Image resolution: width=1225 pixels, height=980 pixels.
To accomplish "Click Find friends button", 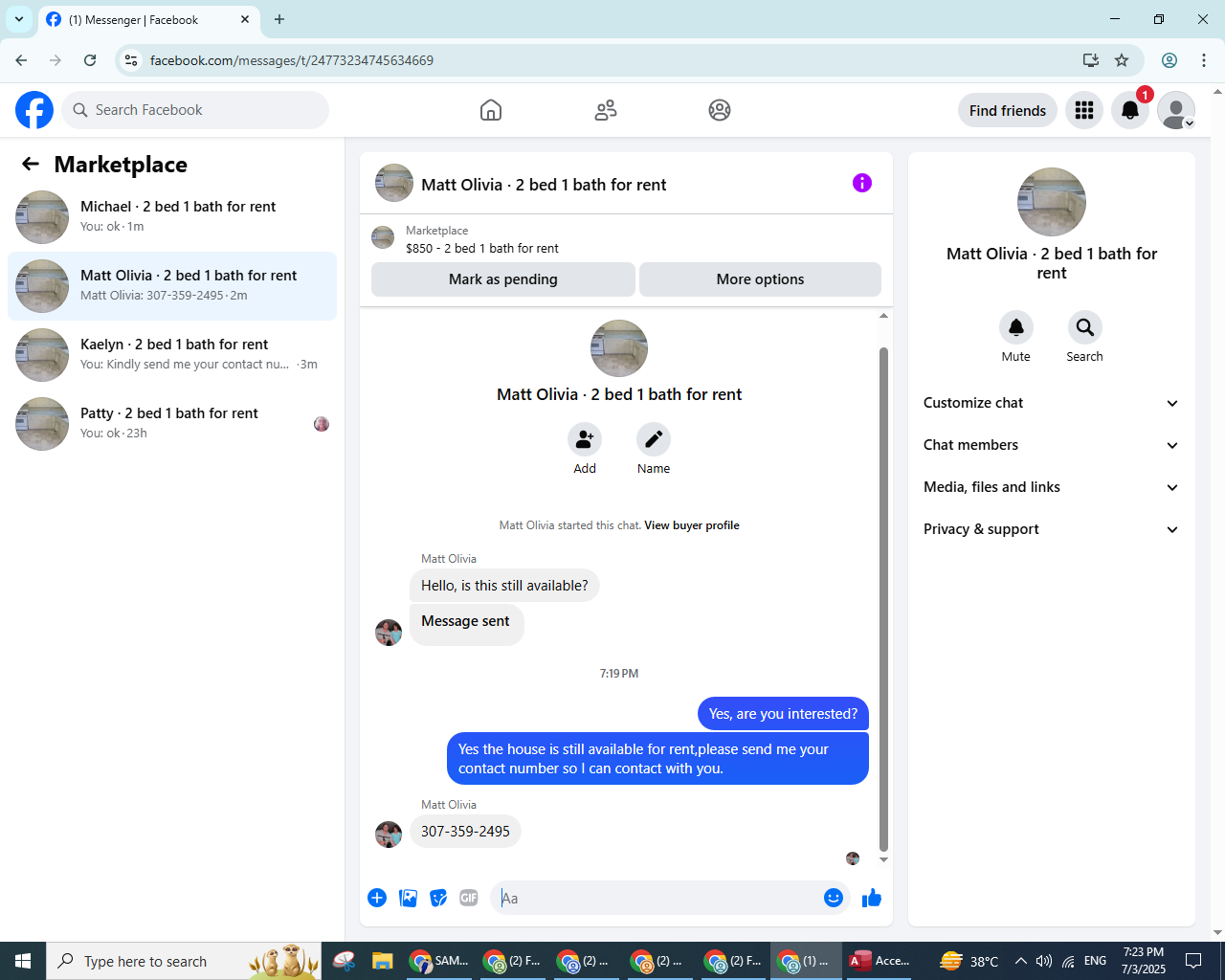I will click(1008, 110).
